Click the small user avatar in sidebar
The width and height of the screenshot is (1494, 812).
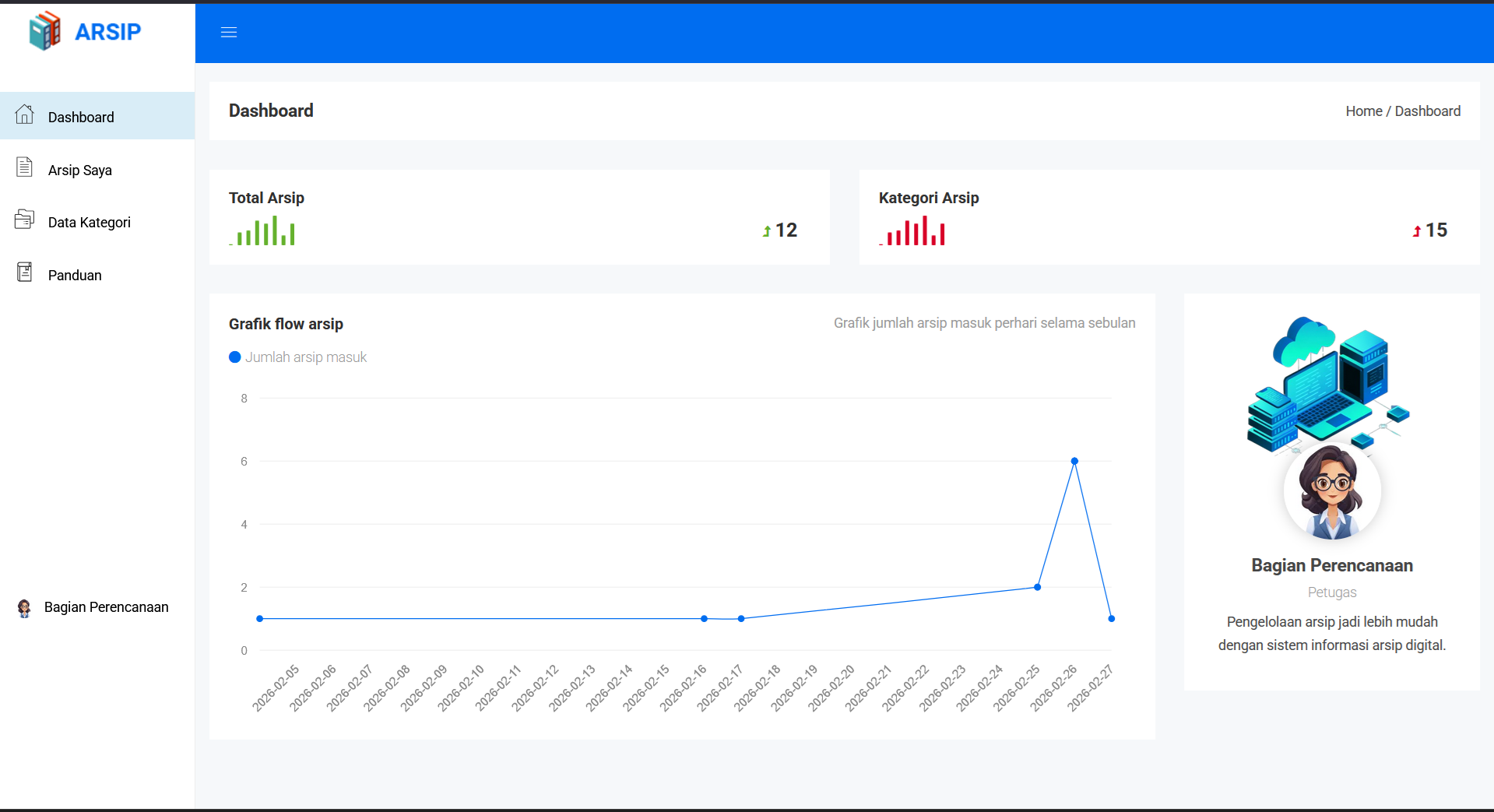pyautogui.click(x=24, y=608)
